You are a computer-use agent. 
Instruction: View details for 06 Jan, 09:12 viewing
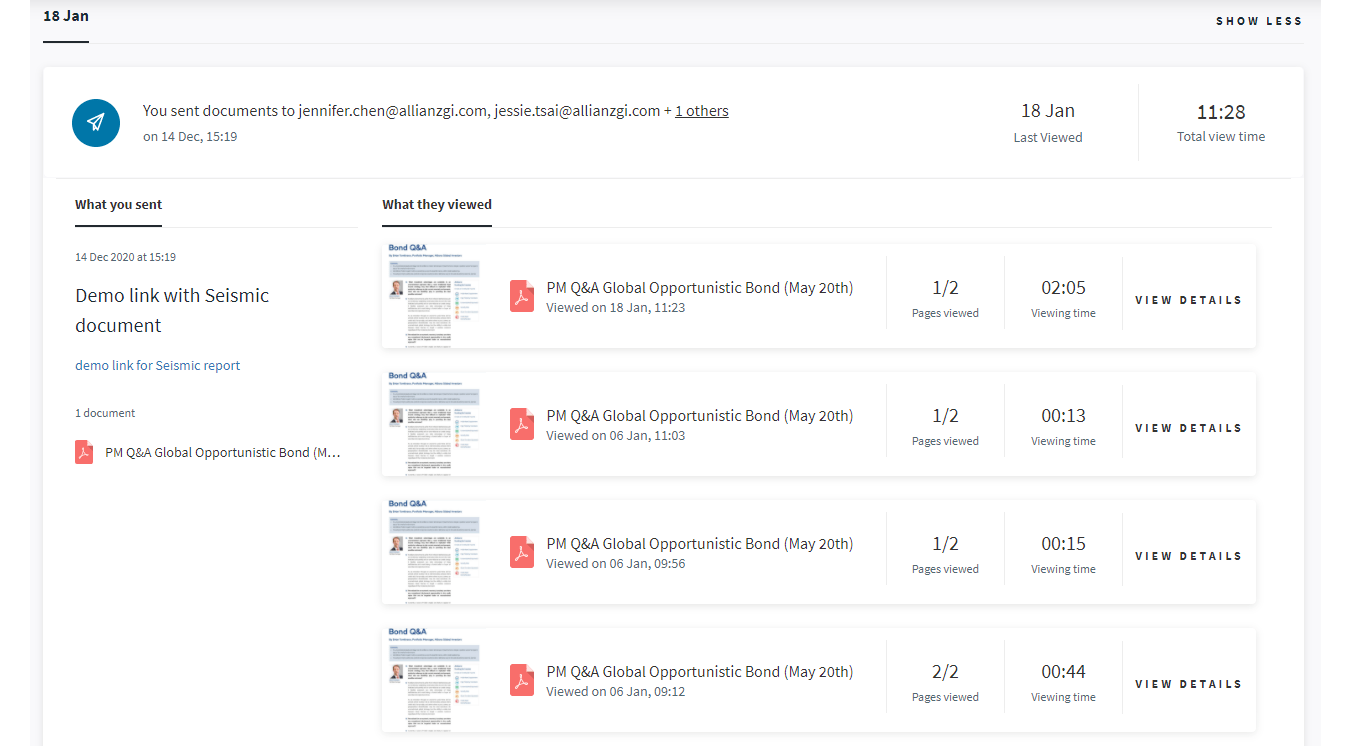pos(1188,684)
